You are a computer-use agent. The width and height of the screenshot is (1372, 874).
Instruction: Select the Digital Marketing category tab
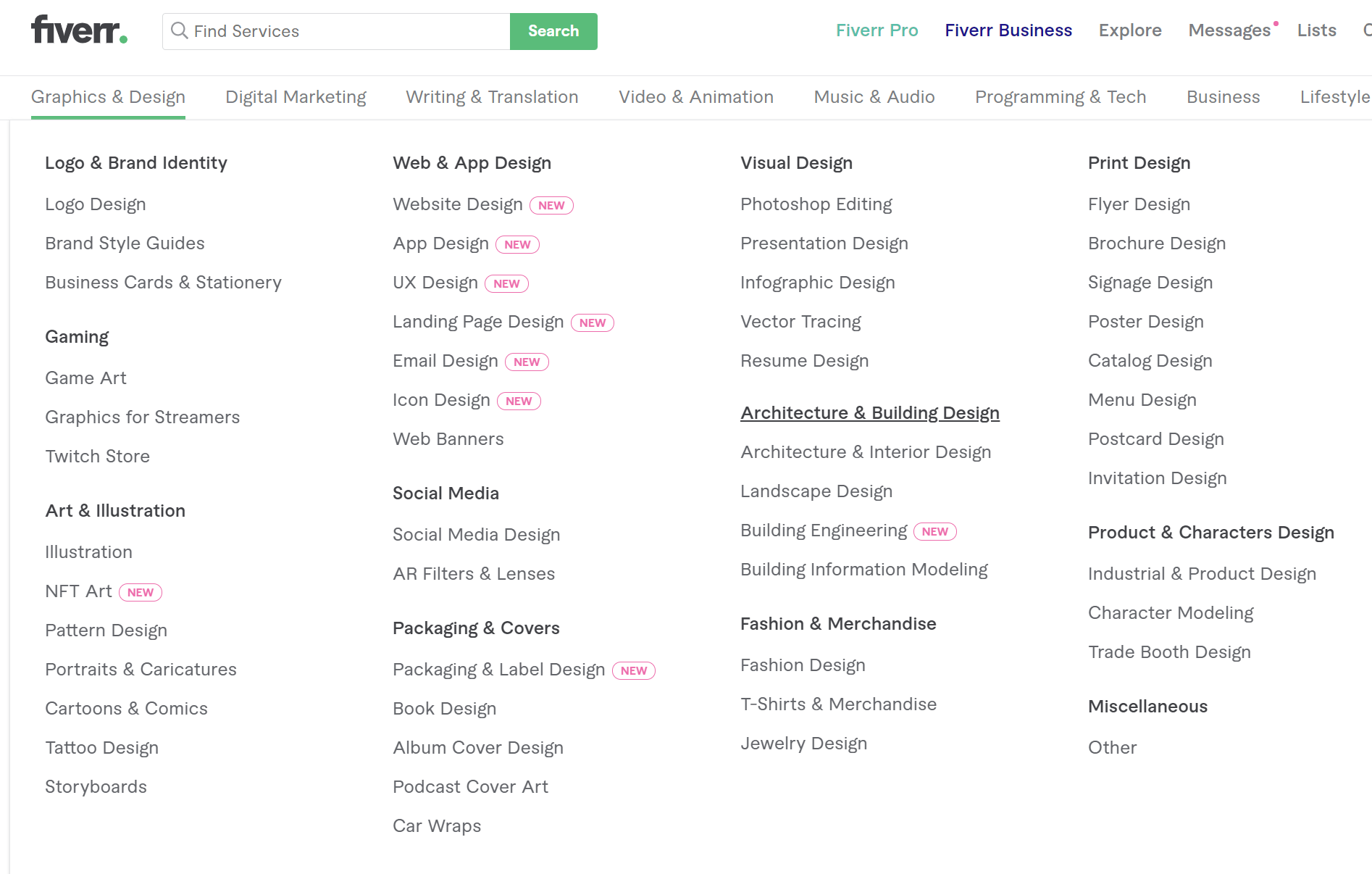296,97
